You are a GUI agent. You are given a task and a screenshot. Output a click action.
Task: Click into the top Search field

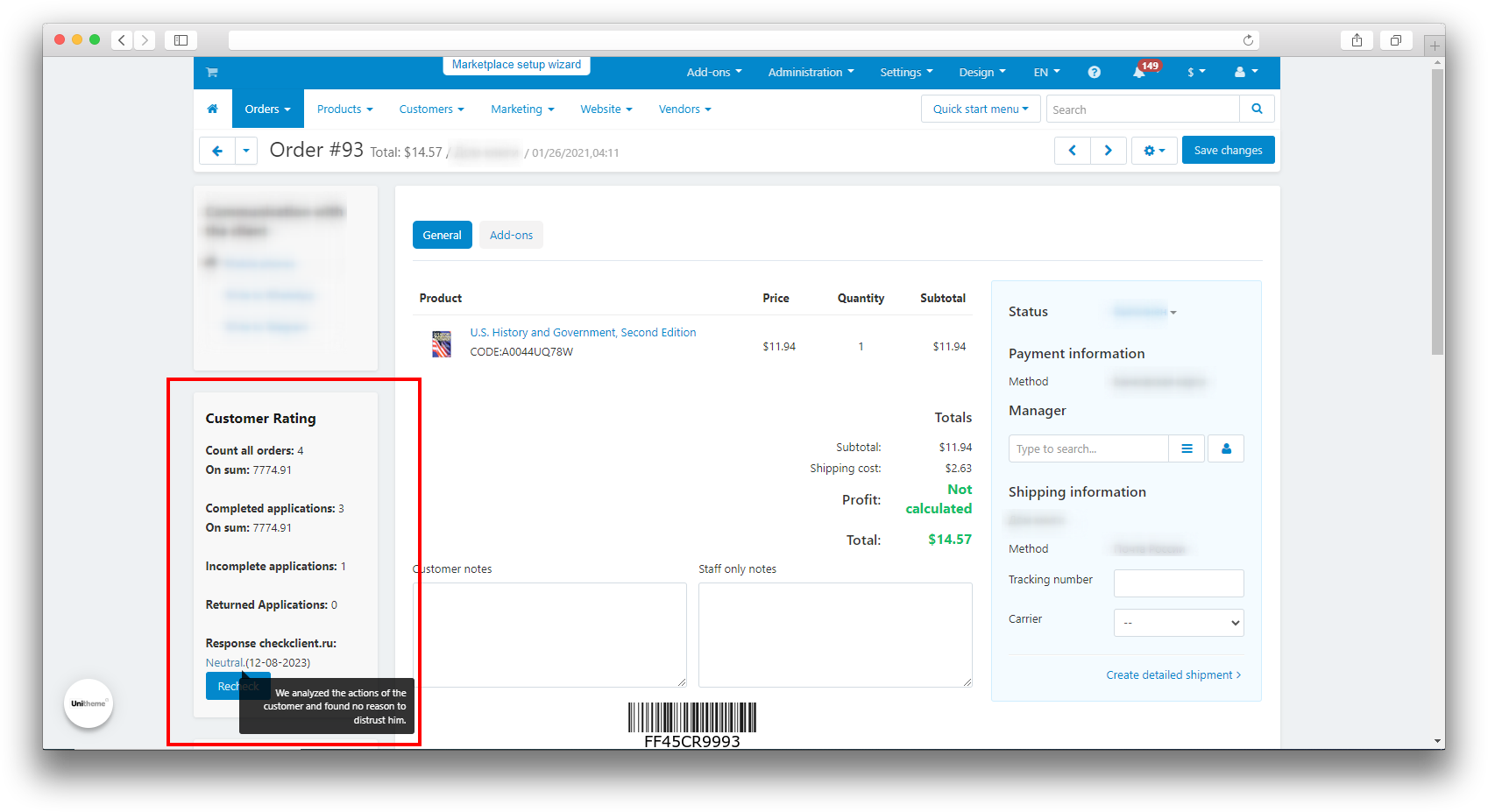click(1143, 109)
